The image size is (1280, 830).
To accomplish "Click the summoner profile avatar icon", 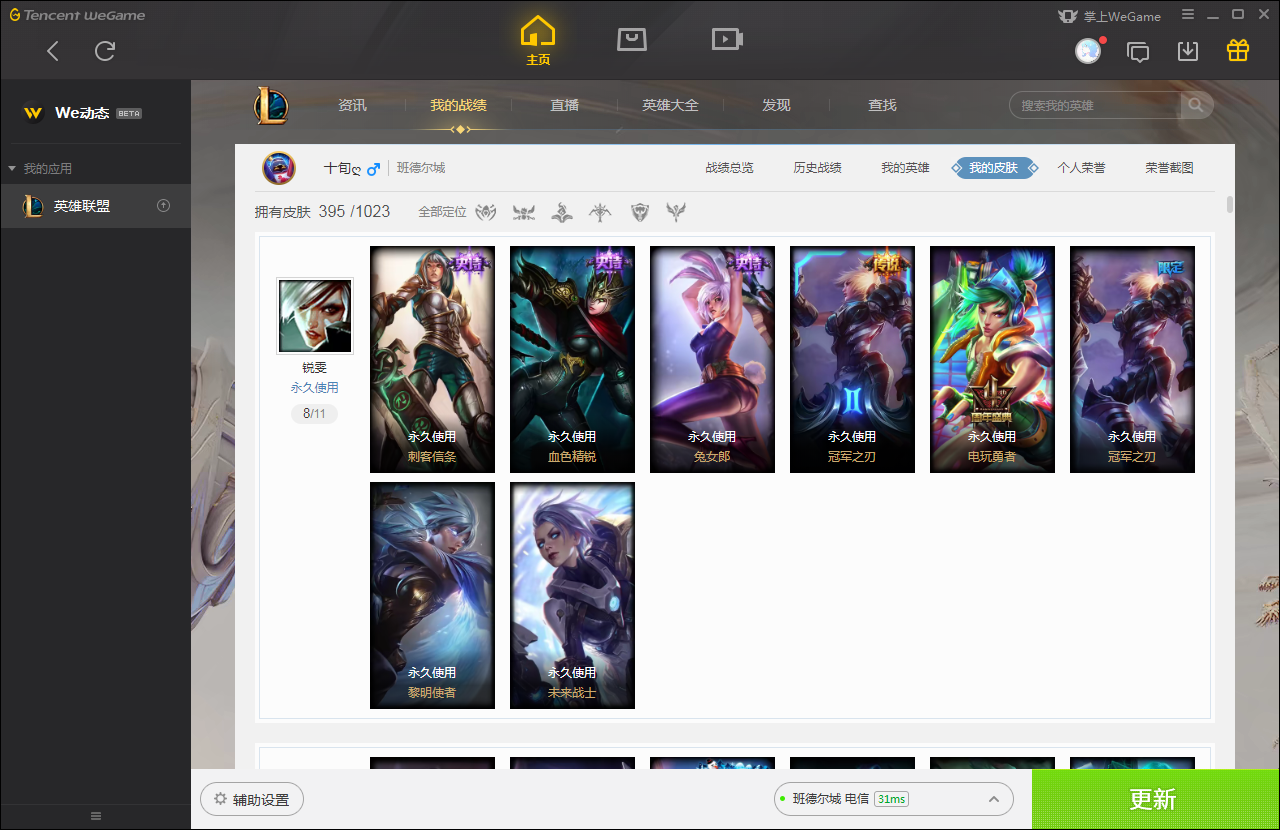I will click(279, 168).
